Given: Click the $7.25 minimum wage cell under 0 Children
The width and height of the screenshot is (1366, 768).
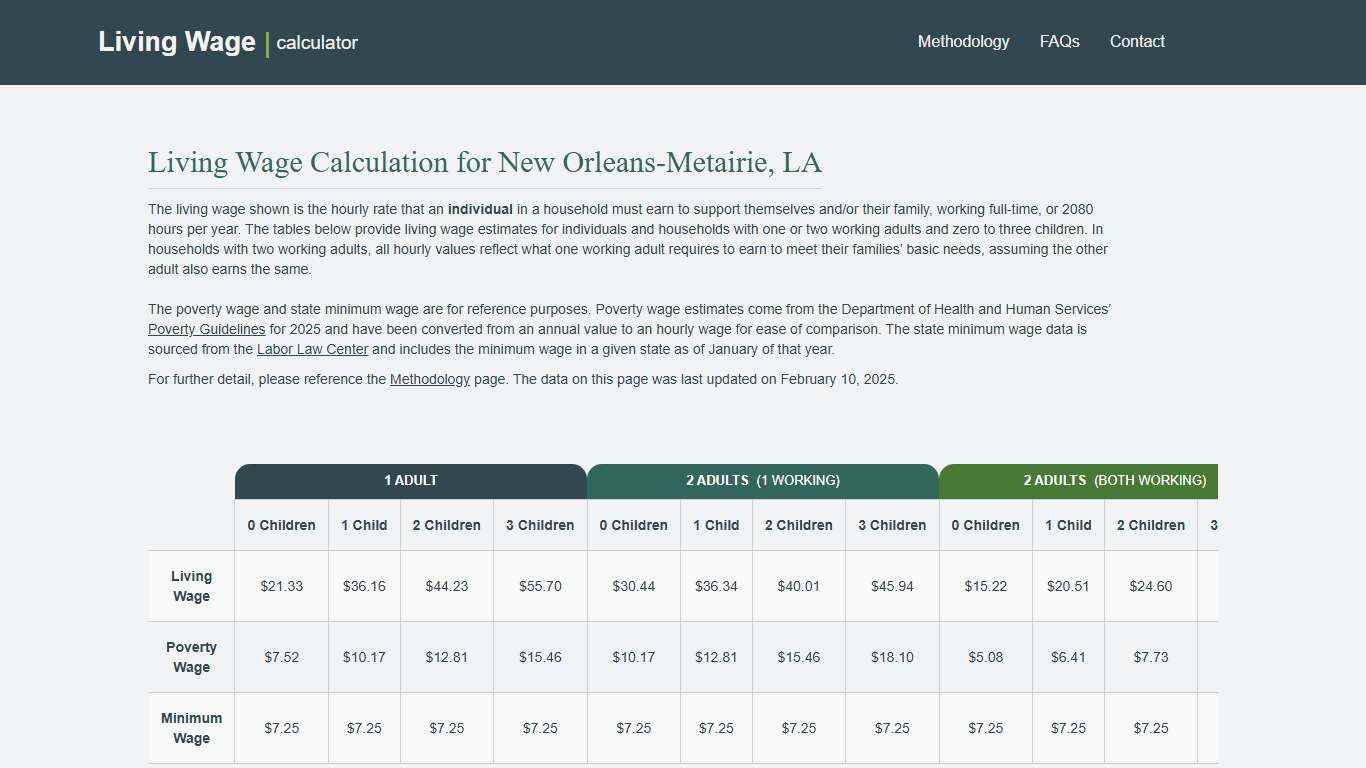Looking at the screenshot, I should coord(281,728).
